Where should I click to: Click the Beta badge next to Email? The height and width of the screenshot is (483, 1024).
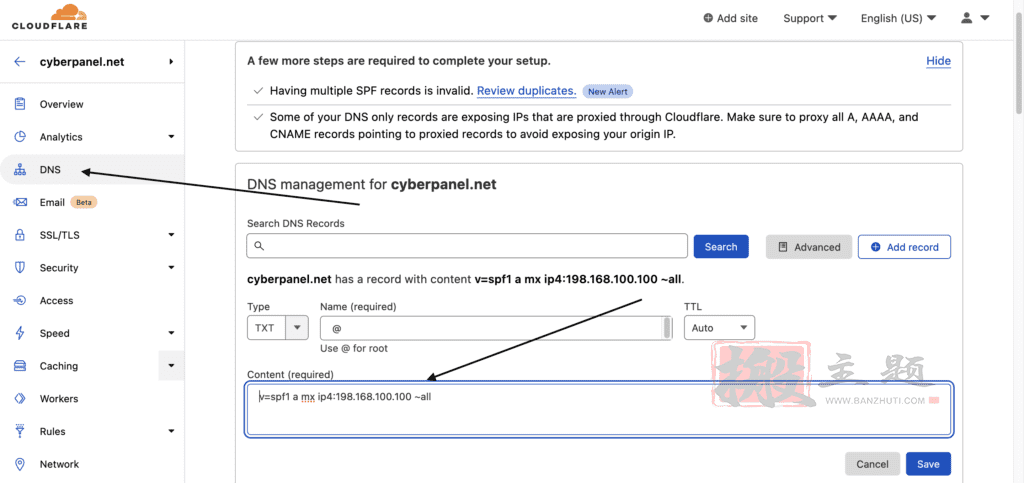click(x=84, y=202)
